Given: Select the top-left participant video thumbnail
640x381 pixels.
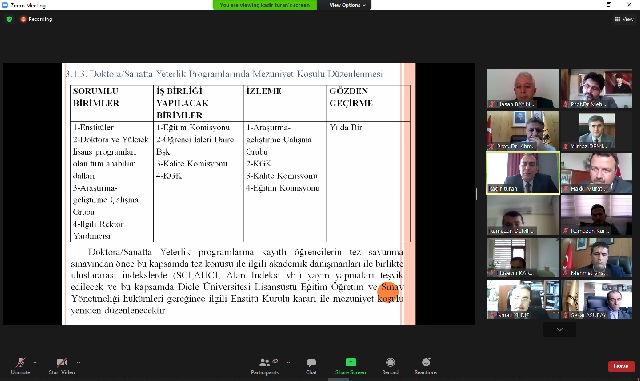Looking at the screenshot, I should pyautogui.click(x=523, y=88).
